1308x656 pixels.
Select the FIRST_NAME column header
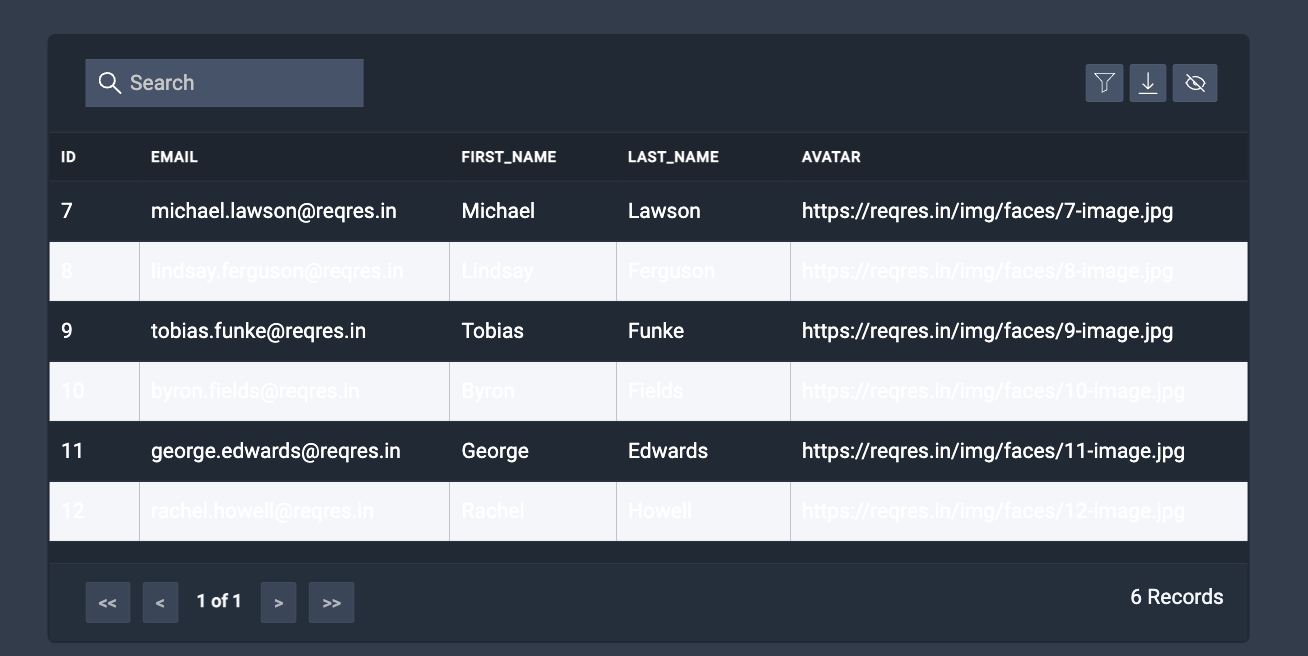click(x=508, y=157)
